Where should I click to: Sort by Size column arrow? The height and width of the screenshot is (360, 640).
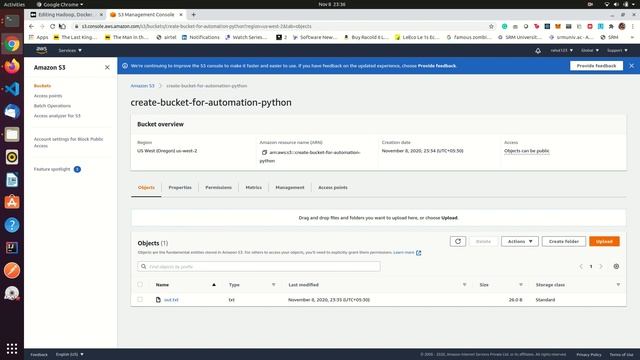pos(521,284)
